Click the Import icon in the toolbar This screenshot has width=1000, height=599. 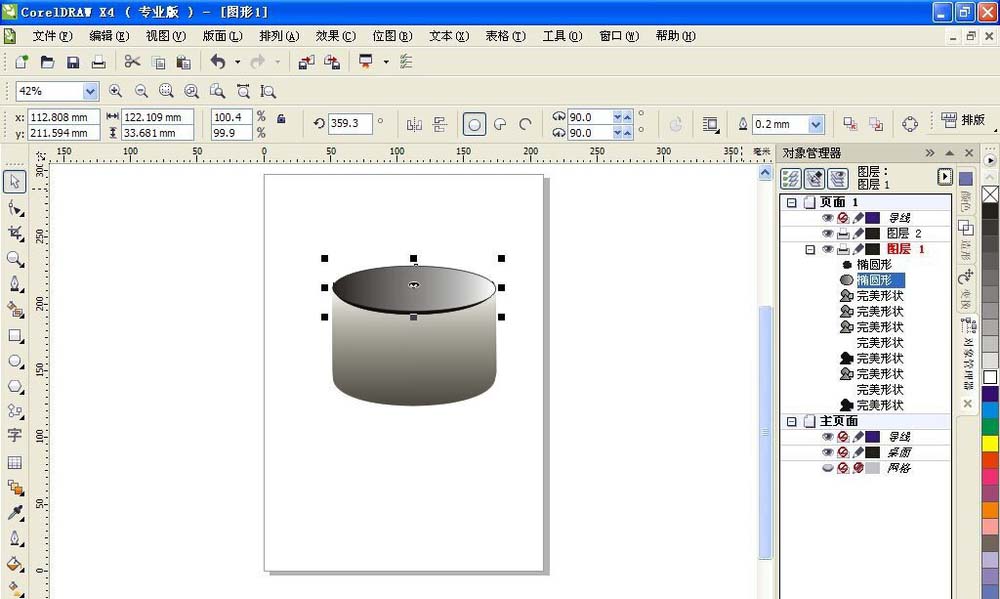(x=306, y=62)
